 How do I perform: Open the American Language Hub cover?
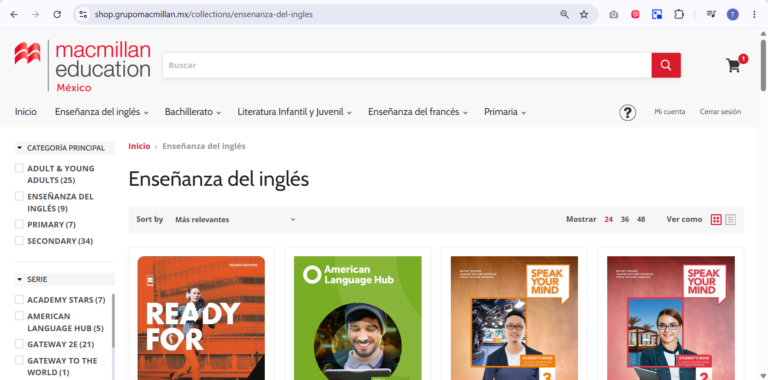coord(358,318)
